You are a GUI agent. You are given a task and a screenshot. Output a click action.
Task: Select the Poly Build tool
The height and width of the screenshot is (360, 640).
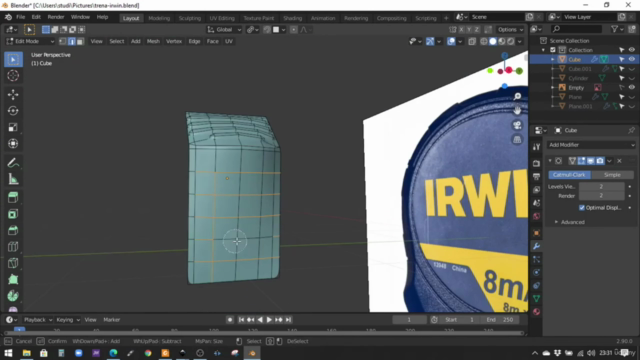(13, 279)
